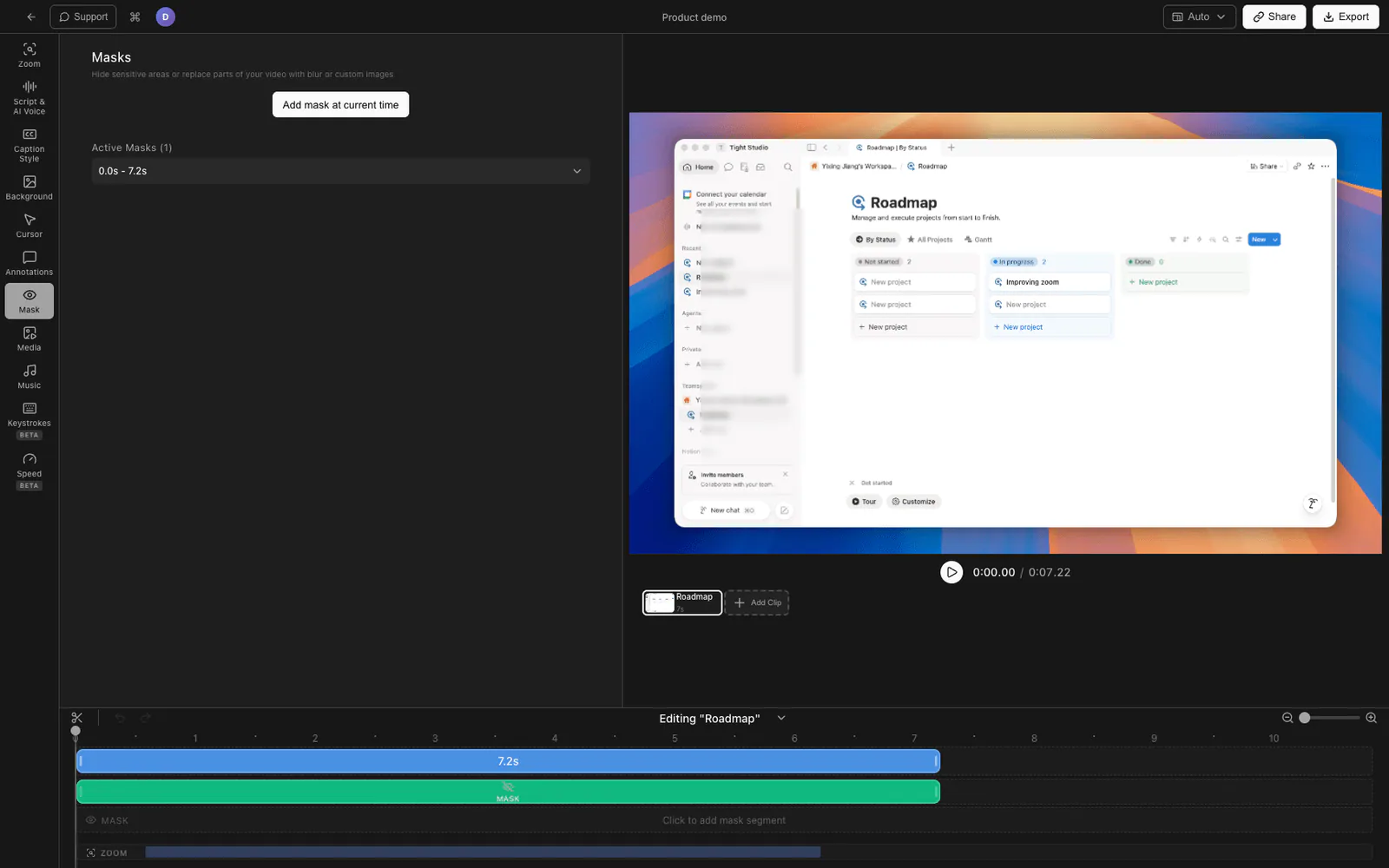Select the scissors split tool on the timeline

(x=77, y=718)
